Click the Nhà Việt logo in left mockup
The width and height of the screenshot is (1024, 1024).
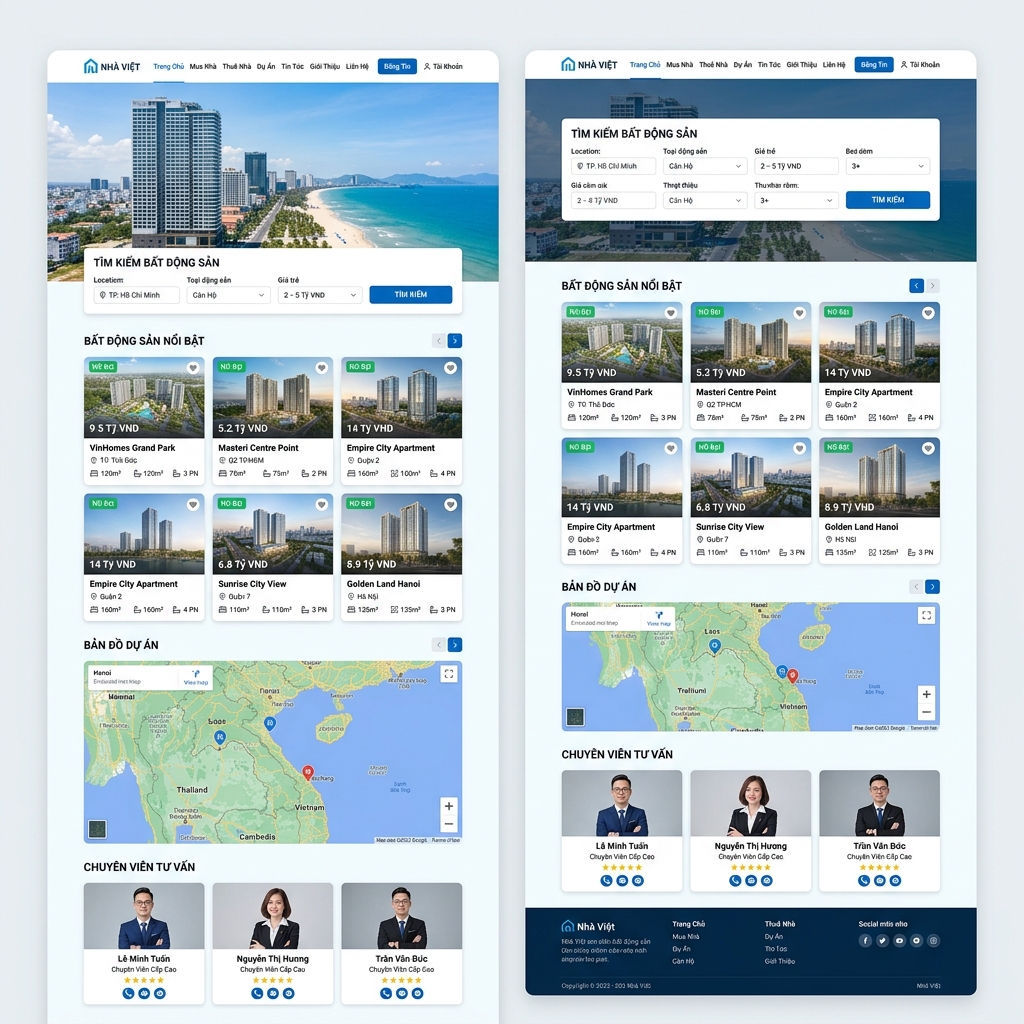tap(112, 66)
